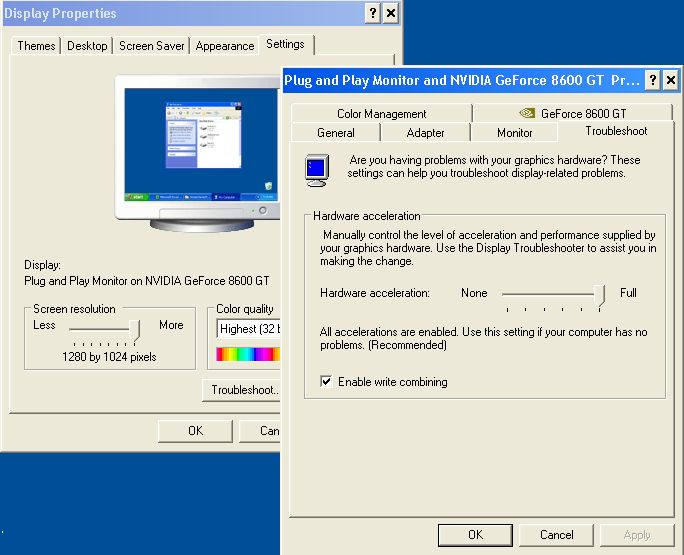Close the Display Properties window

tap(391, 14)
